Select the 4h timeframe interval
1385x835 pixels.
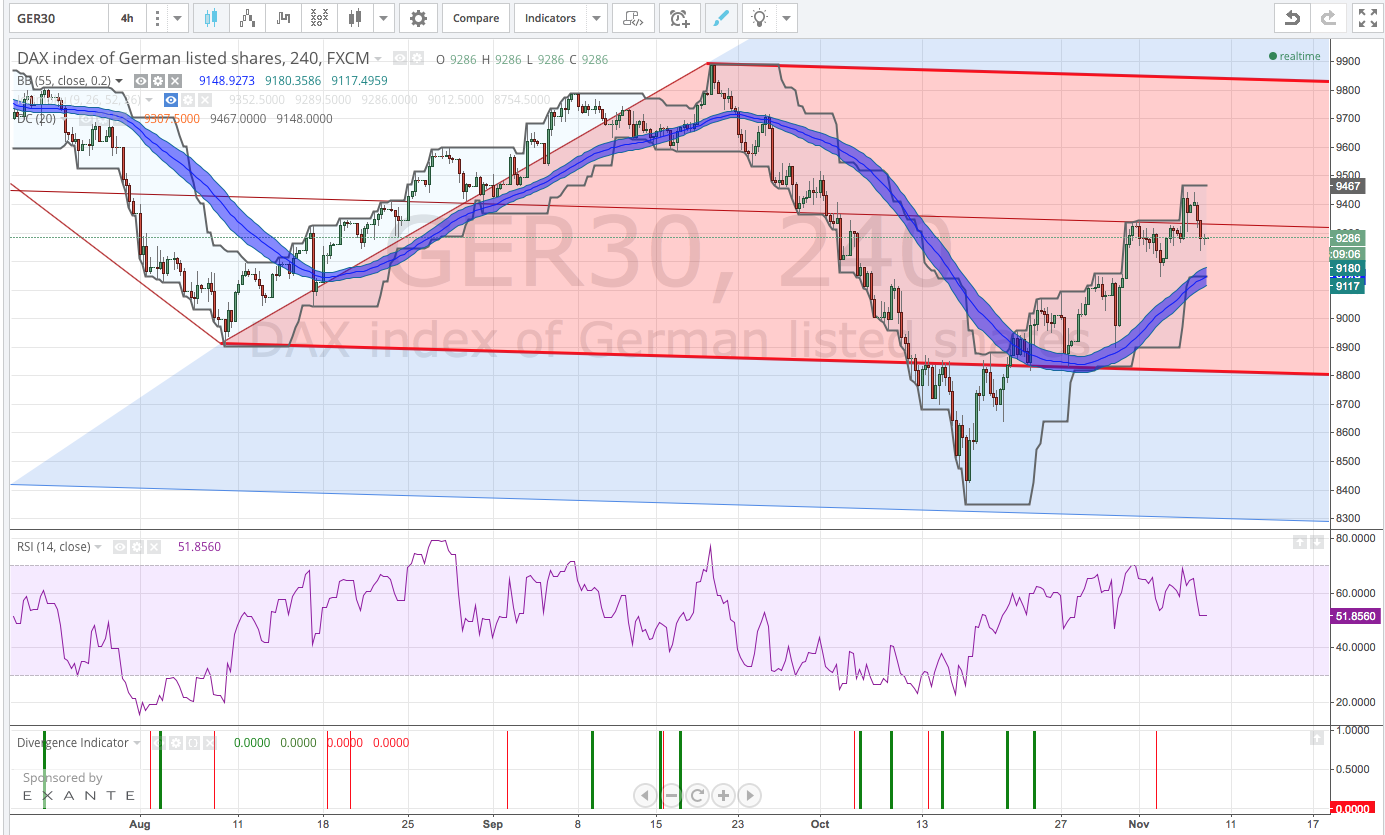click(x=127, y=18)
